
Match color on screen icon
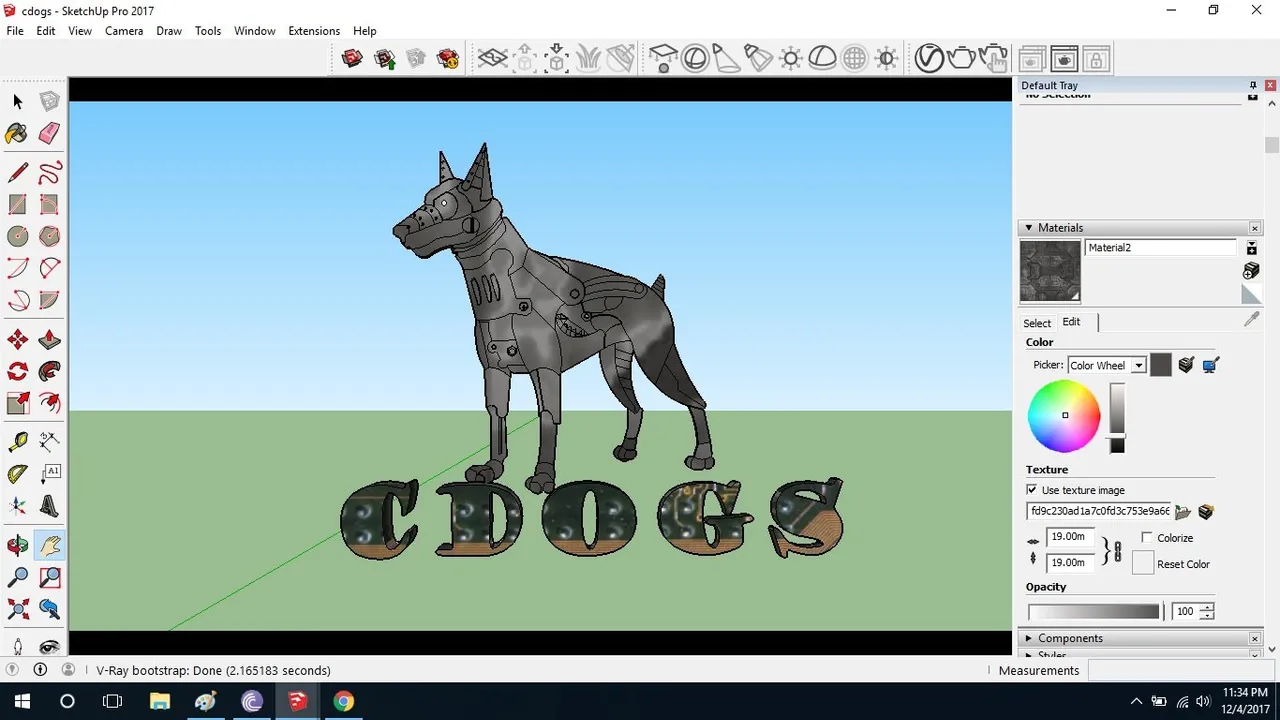(x=1210, y=365)
